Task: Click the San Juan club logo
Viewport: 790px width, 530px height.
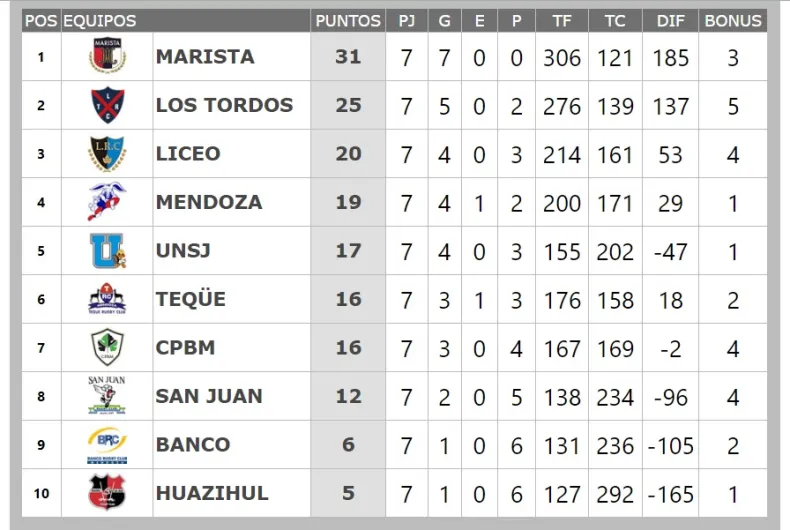Action: coord(107,396)
